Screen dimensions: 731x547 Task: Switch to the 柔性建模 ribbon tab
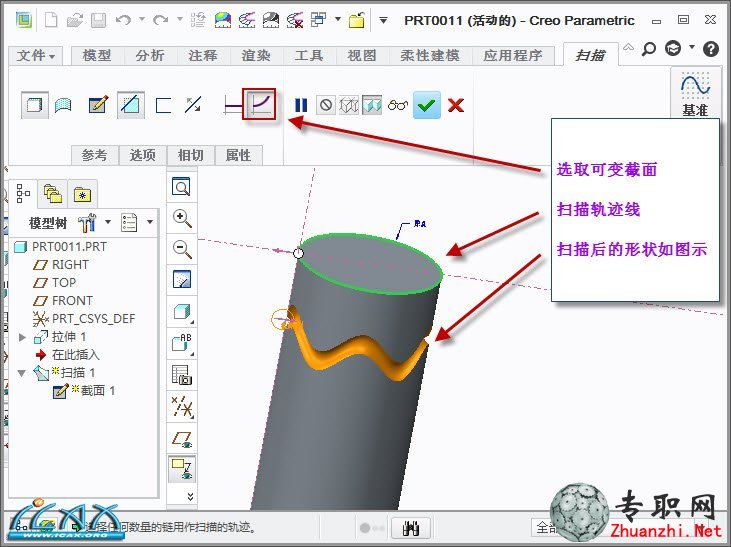tap(430, 55)
